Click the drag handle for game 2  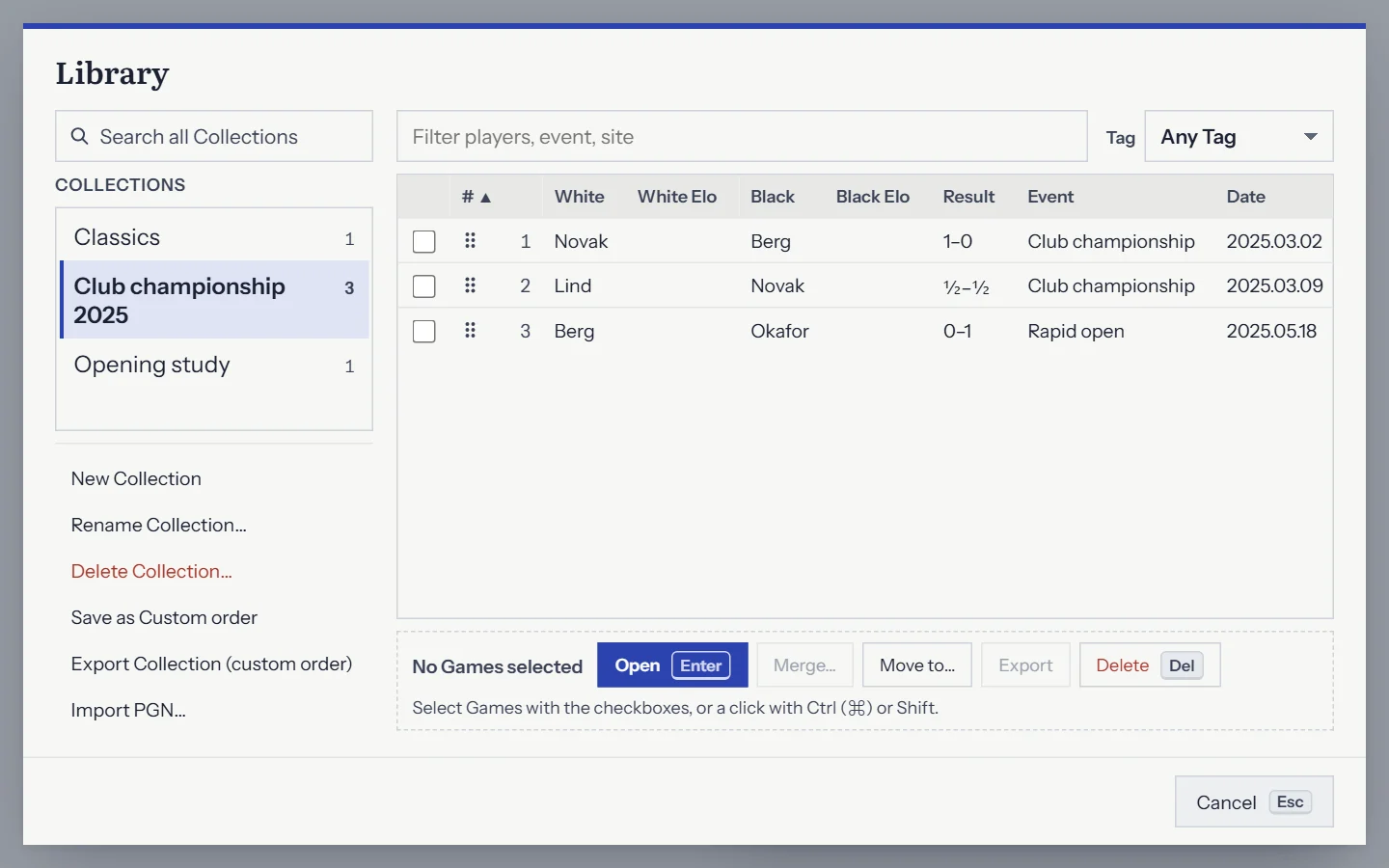(470, 285)
